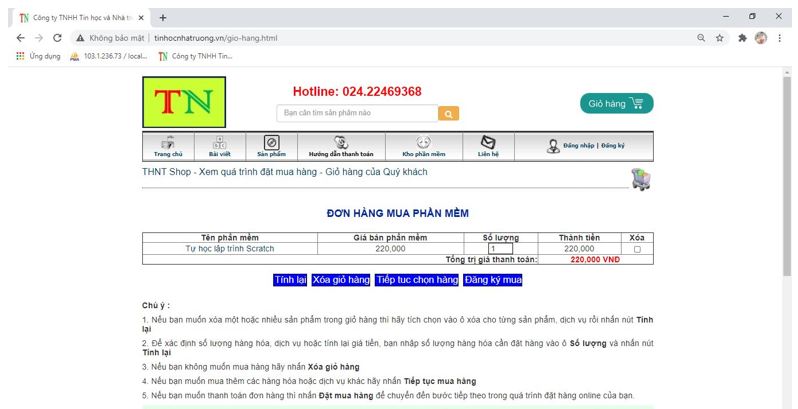Click the Số lượng quantity field
Viewport: 798px width, 409px height.
coord(499,249)
